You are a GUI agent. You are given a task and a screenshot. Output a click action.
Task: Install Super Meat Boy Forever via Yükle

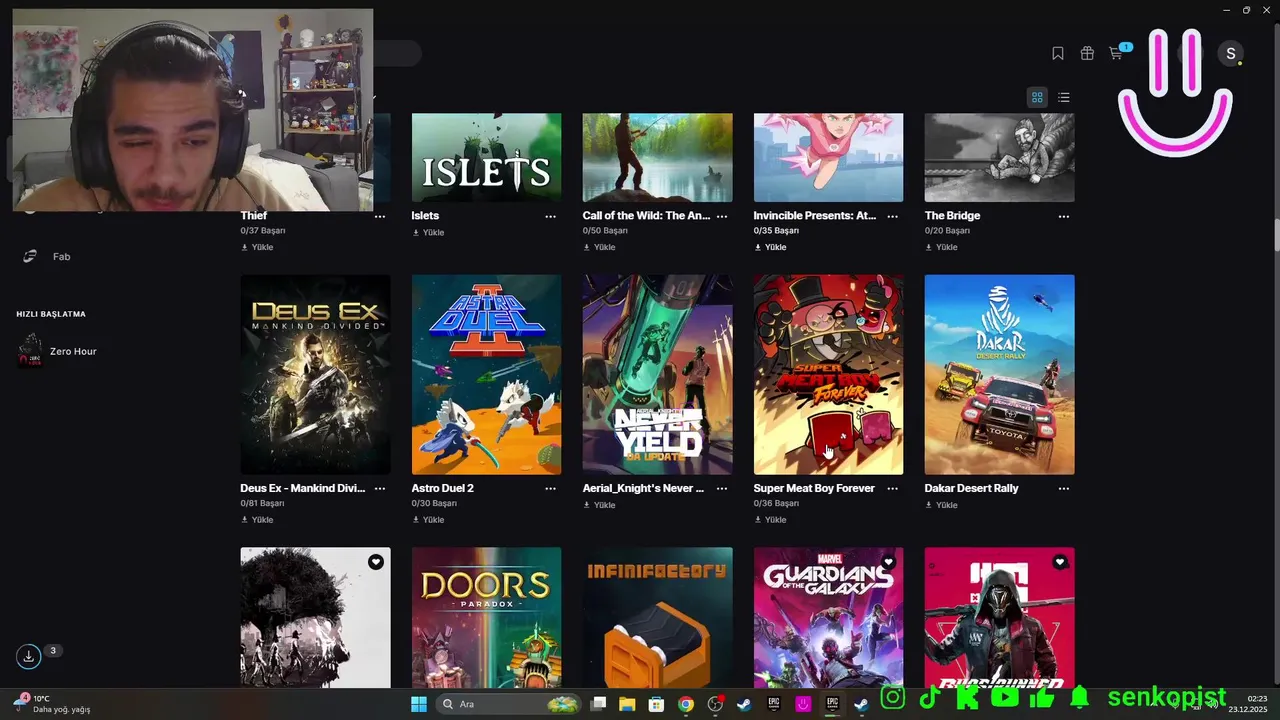click(771, 520)
